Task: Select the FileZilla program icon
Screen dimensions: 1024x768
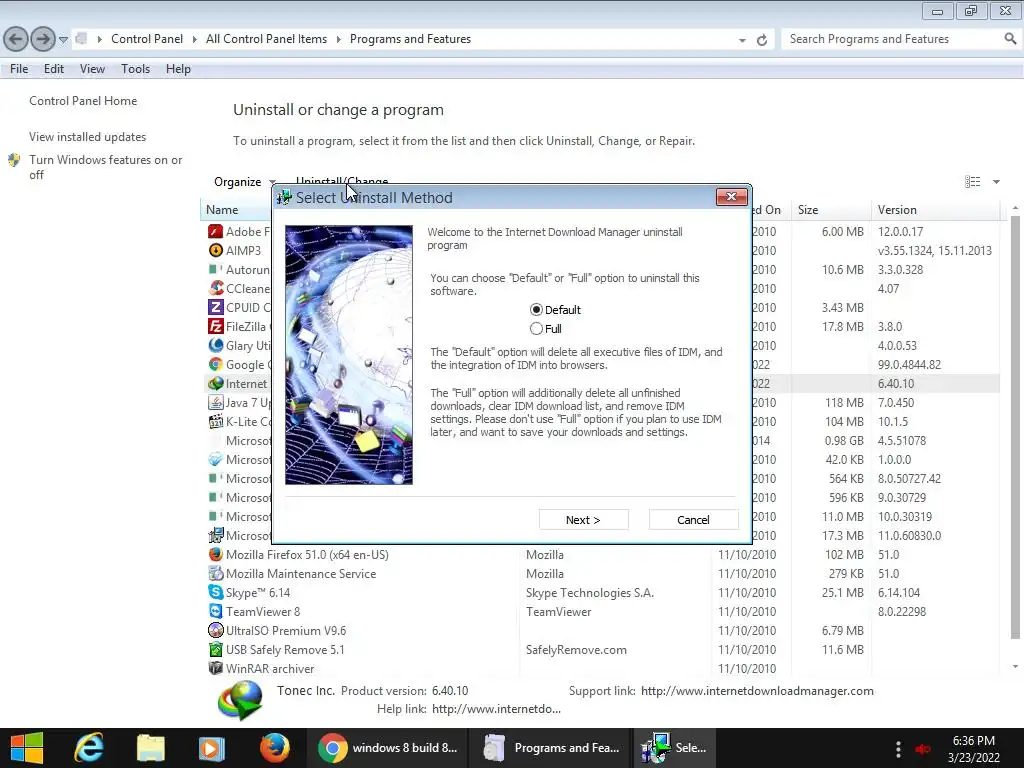Action: 216,326
